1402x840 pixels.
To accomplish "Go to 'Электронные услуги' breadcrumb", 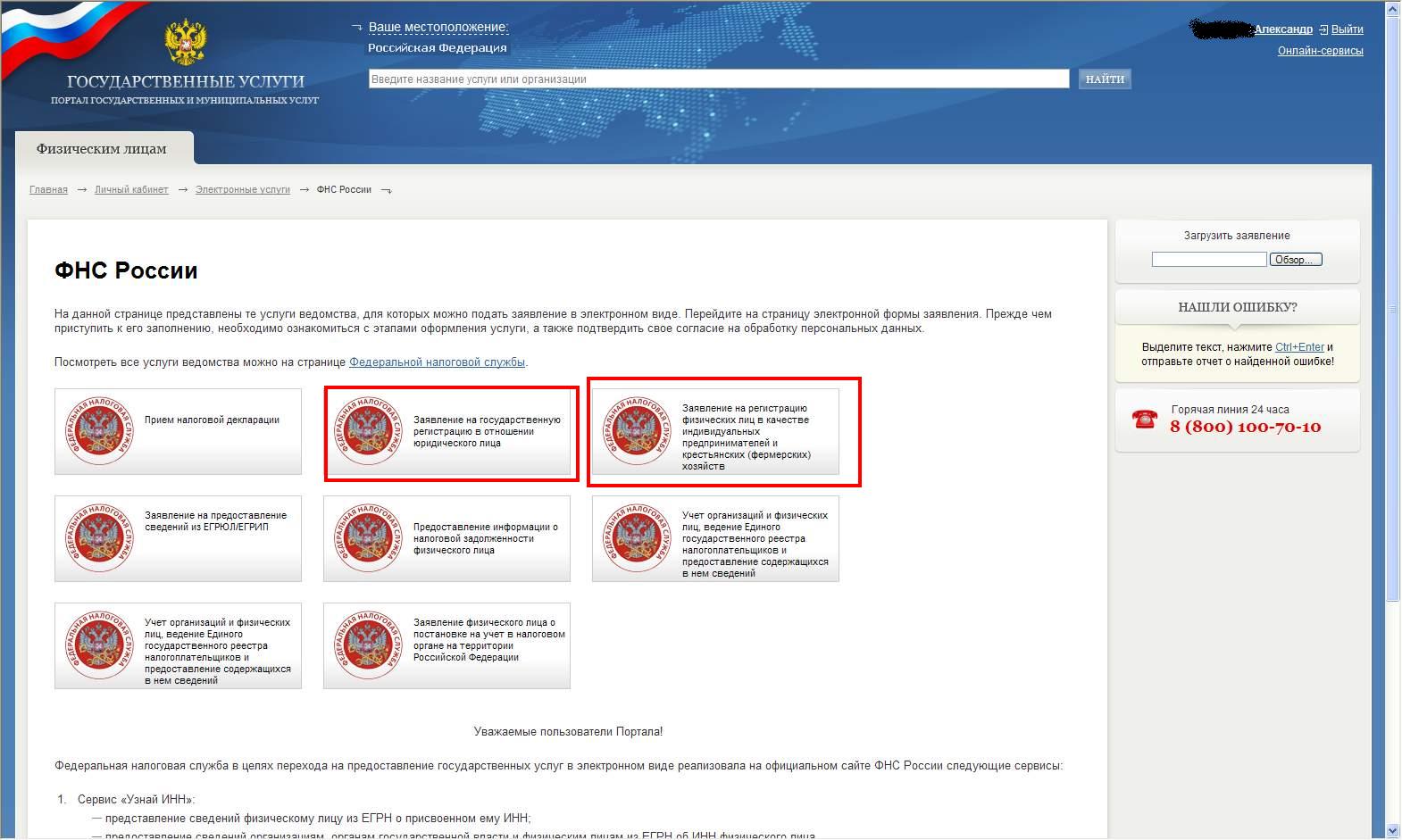I will (x=243, y=189).
